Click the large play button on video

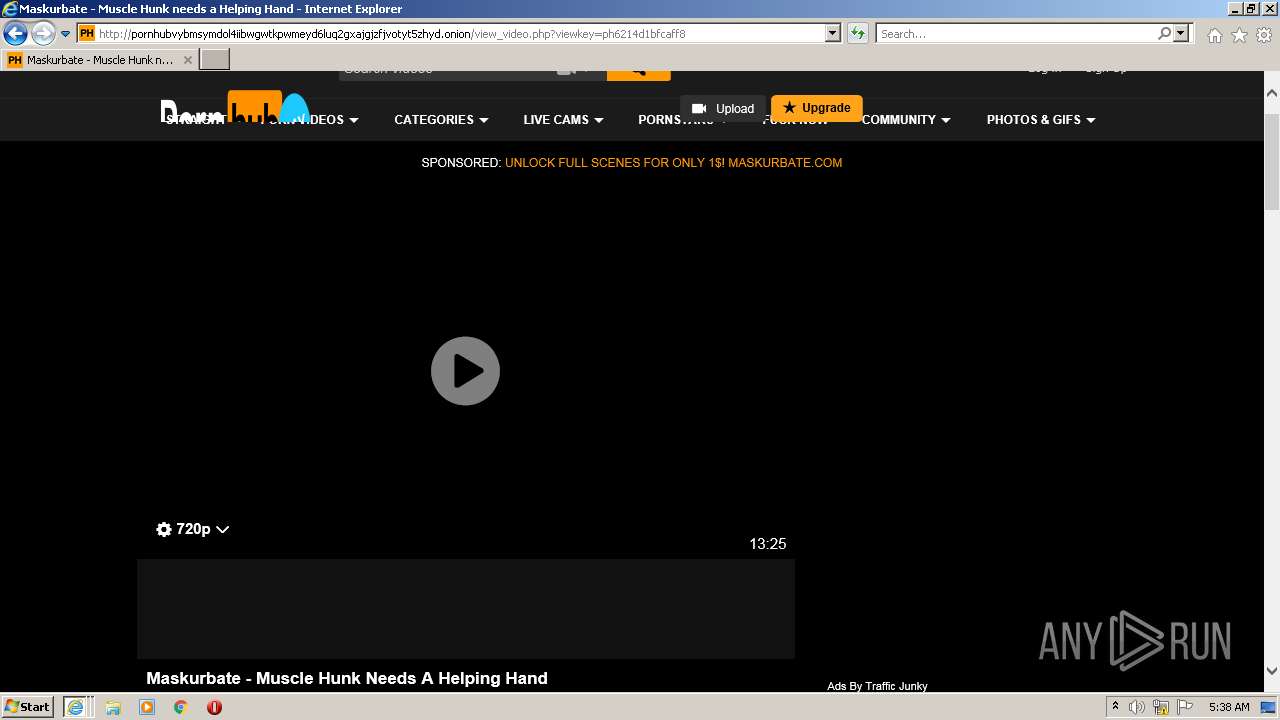pos(465,371)
